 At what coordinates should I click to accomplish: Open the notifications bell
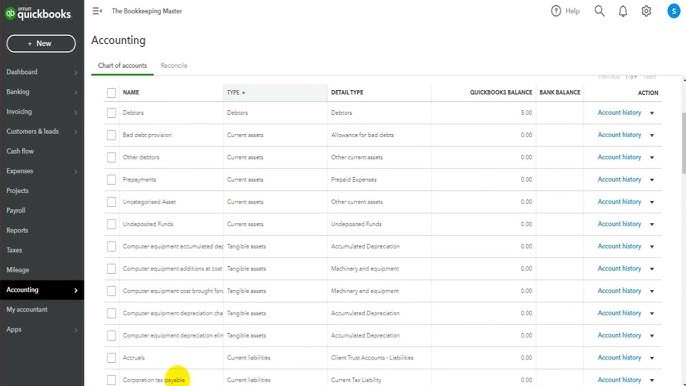pos(623,11)
